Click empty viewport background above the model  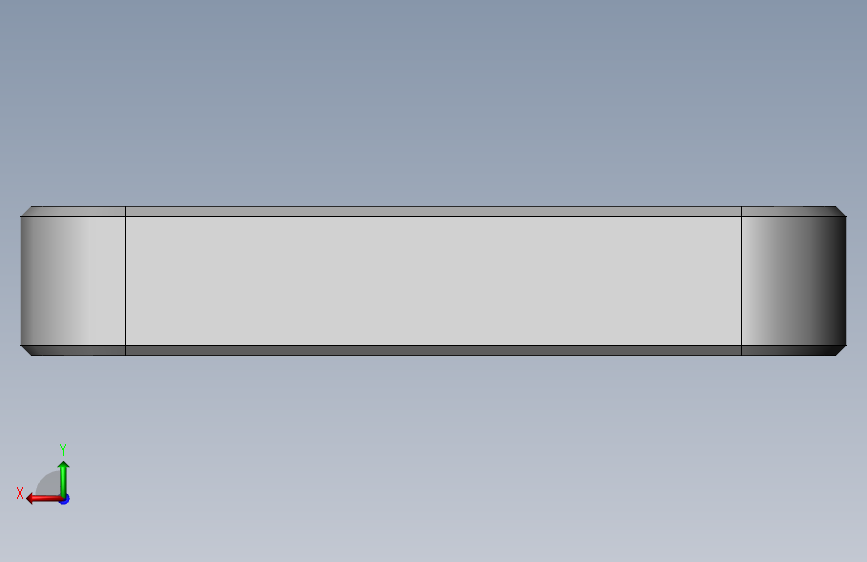(x=434, y=100)
